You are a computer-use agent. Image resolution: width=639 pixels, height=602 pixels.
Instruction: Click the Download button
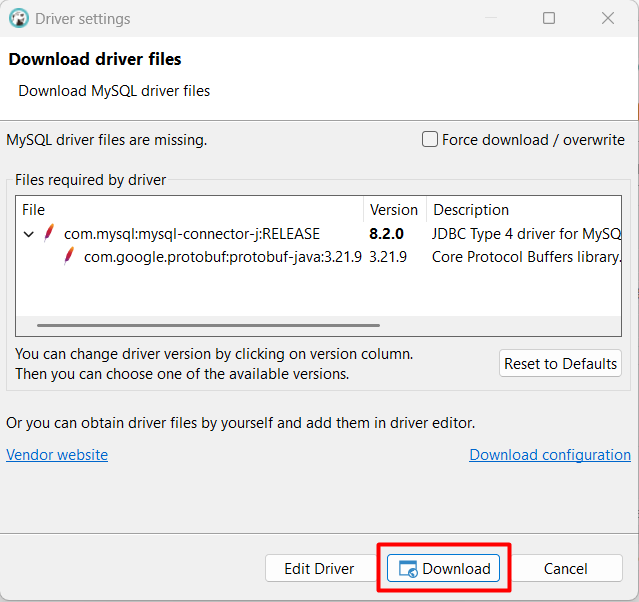coord(445,568)
